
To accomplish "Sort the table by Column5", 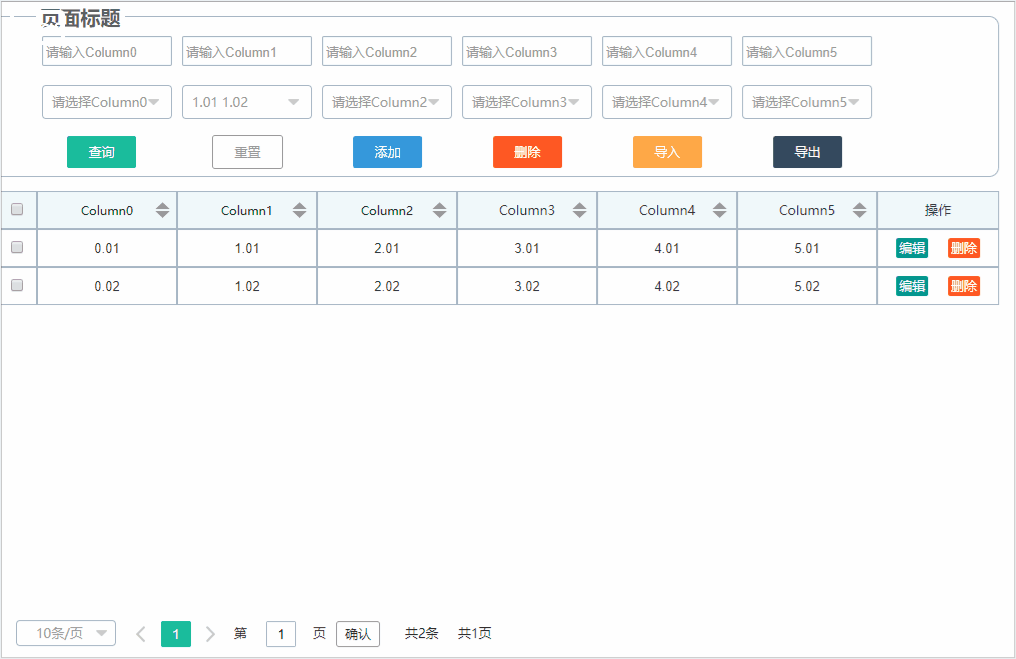I will point(859,210).
